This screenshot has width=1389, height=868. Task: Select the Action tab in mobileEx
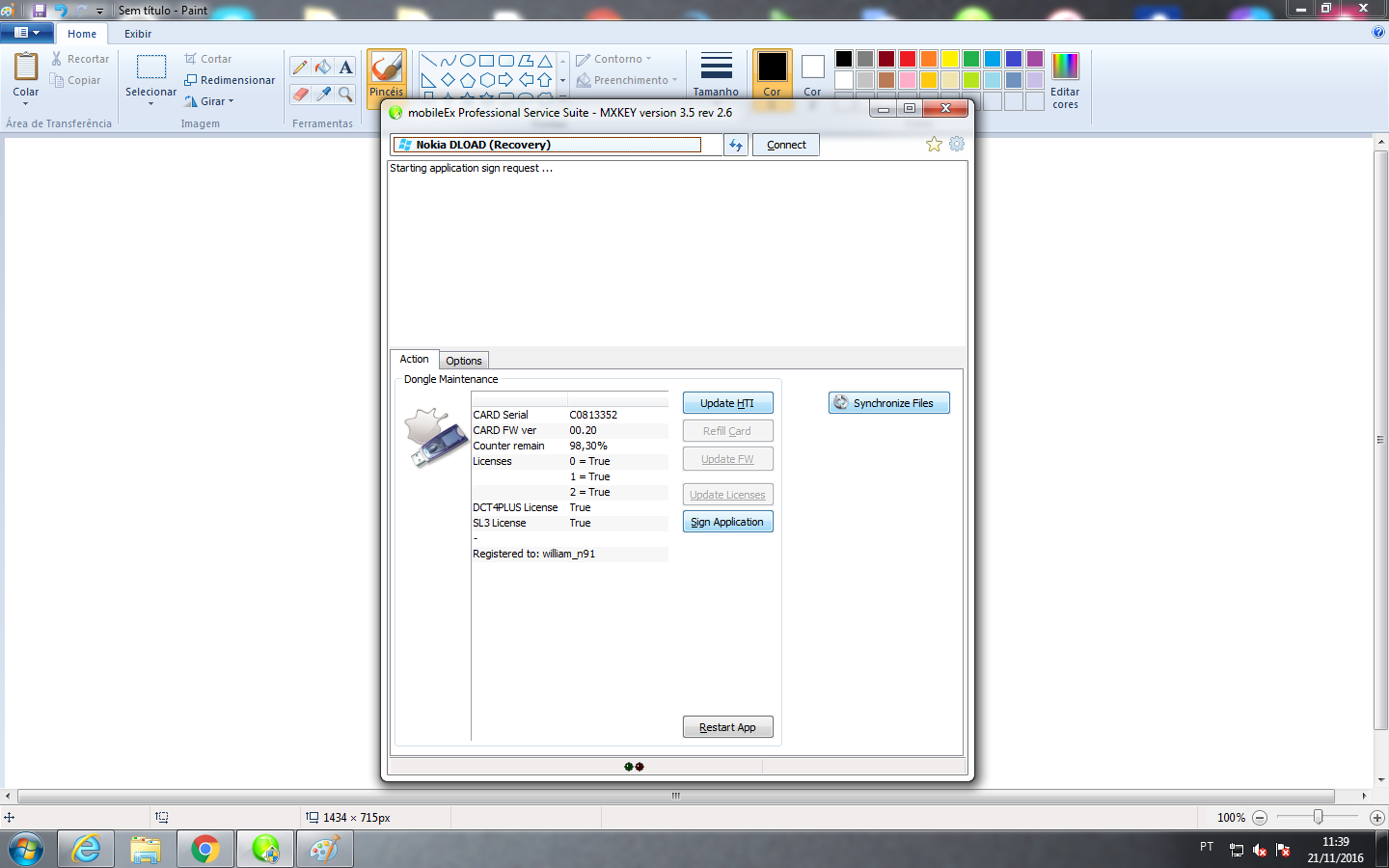tap(414, 359)
